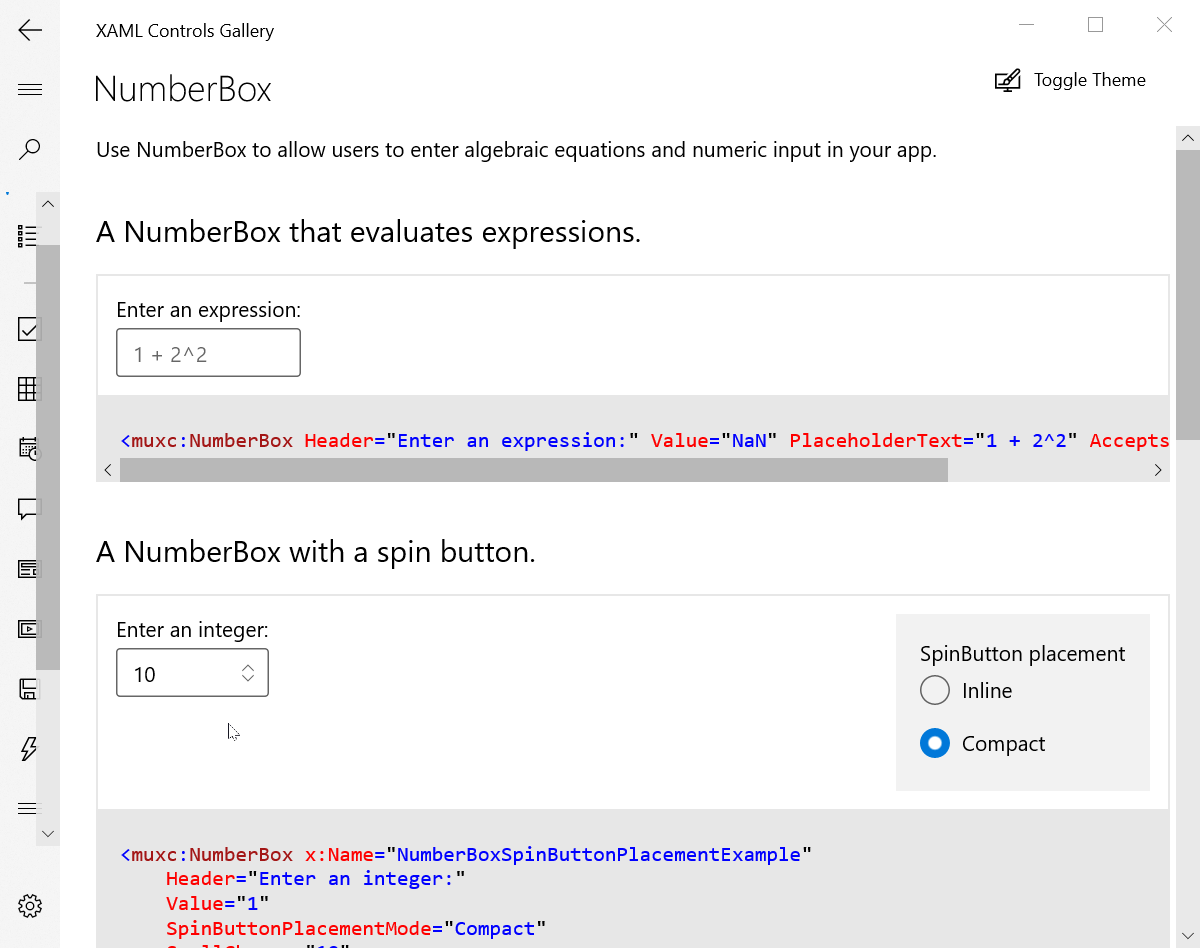
Task: Click 'A NumberBox that evaluates expressions.' heading
Action: [x=368, y=232]
